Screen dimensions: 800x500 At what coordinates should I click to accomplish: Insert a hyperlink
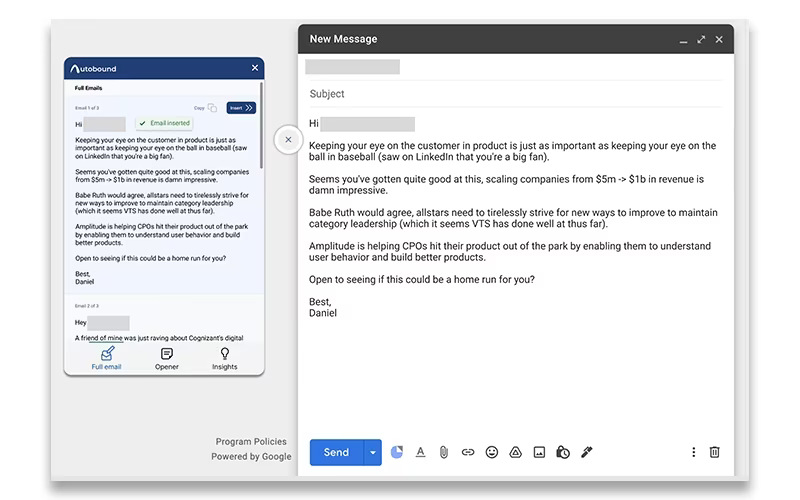(468, 452)
